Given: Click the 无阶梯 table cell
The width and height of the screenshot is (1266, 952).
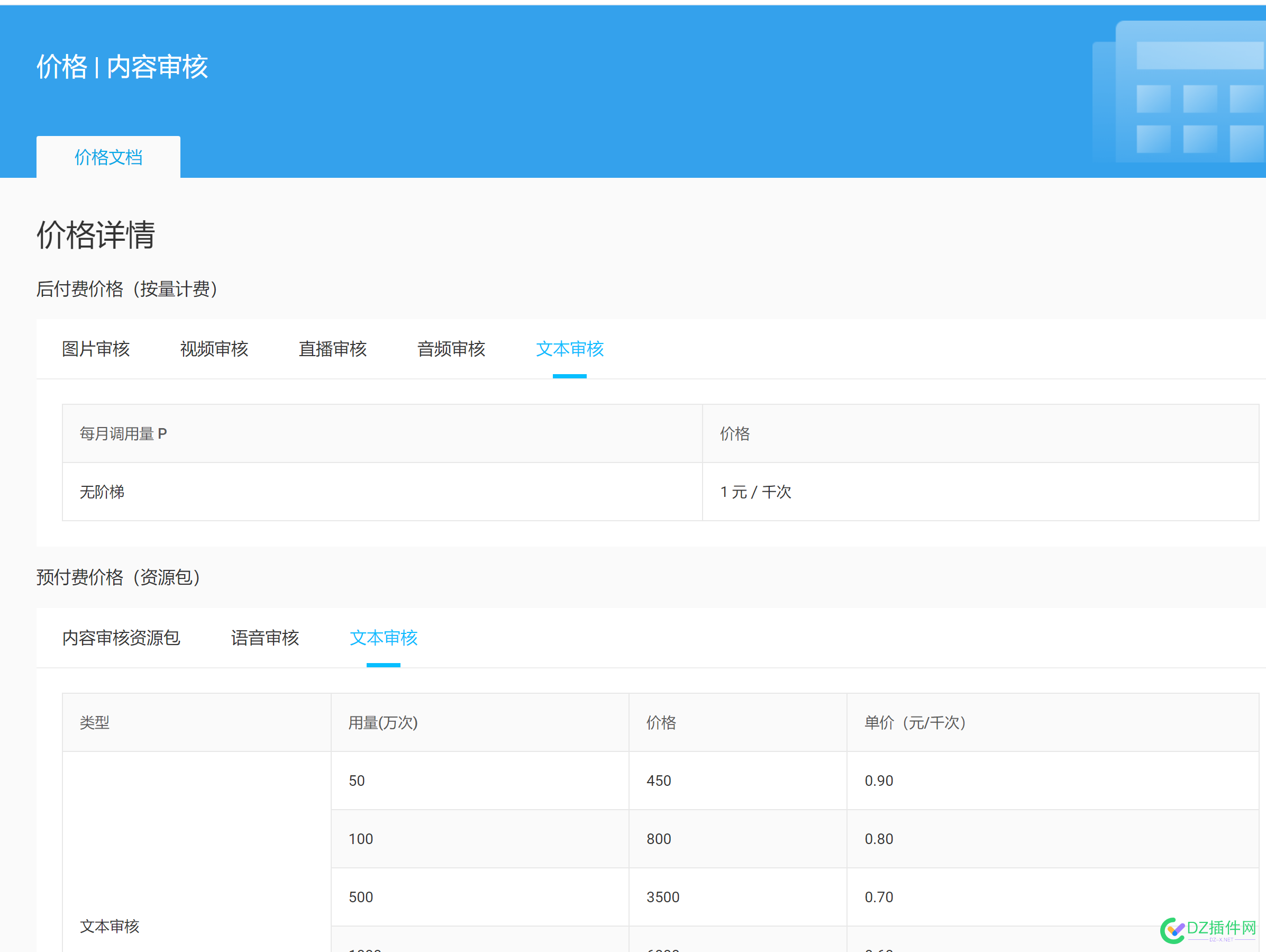Looking at the screenshot, I should [x=103, y=492].
